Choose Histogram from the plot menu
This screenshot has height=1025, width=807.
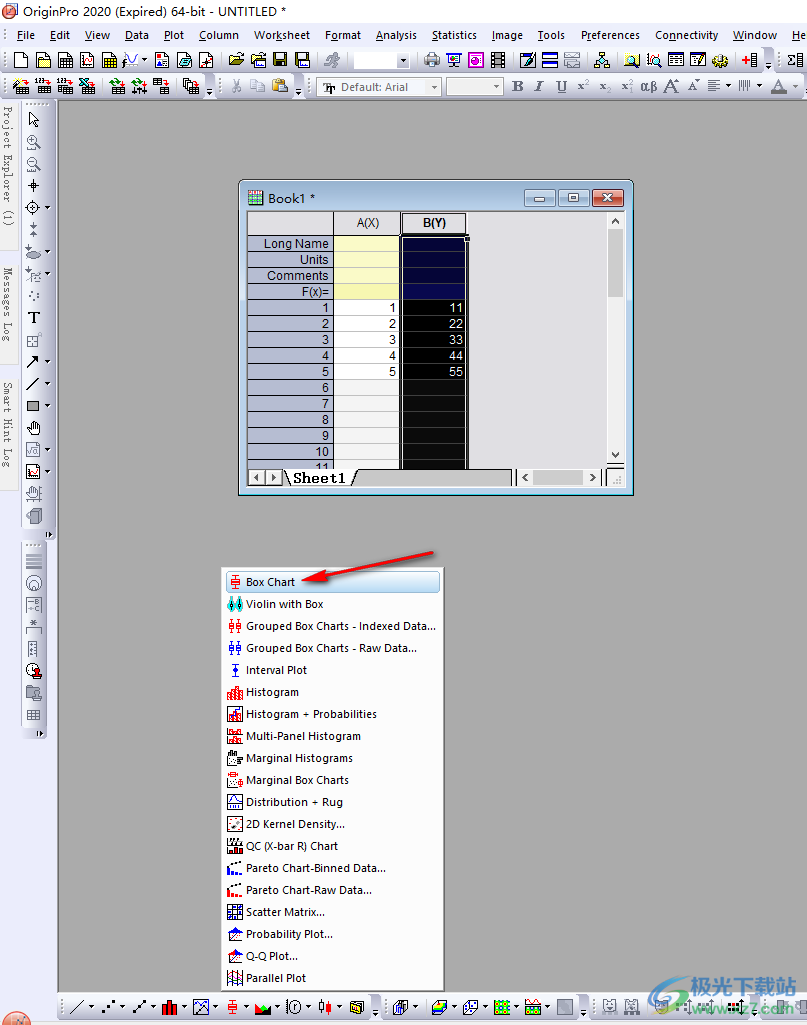pos(333,692)
